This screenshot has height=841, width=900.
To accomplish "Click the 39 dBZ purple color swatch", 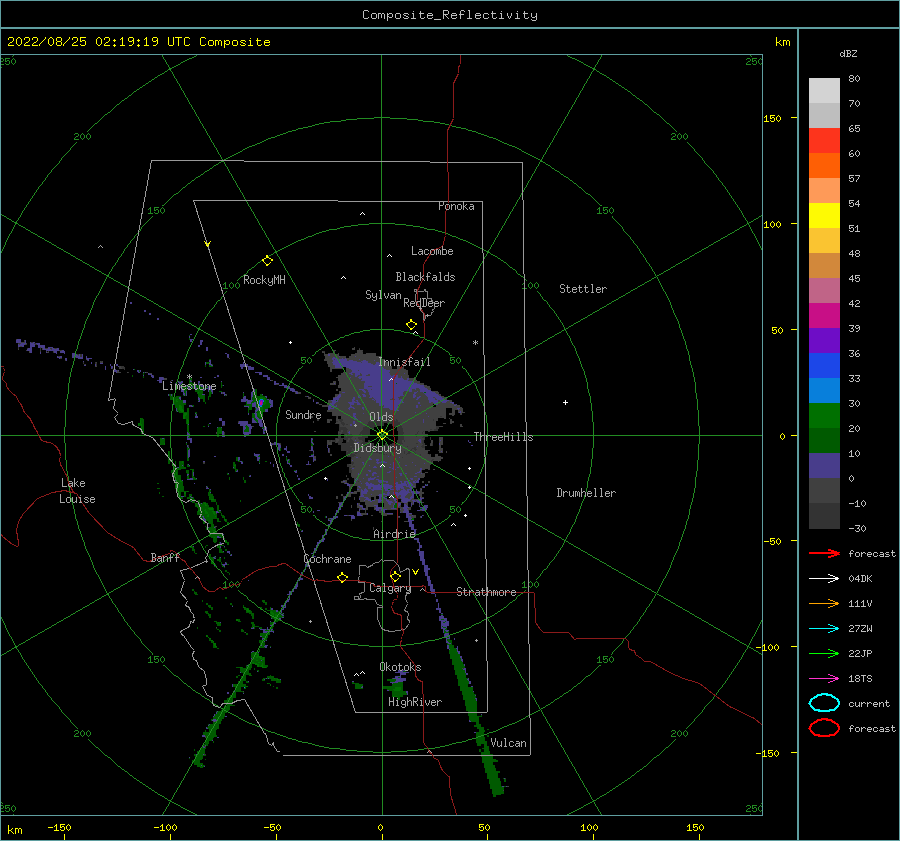I will [x=824, y=340].
